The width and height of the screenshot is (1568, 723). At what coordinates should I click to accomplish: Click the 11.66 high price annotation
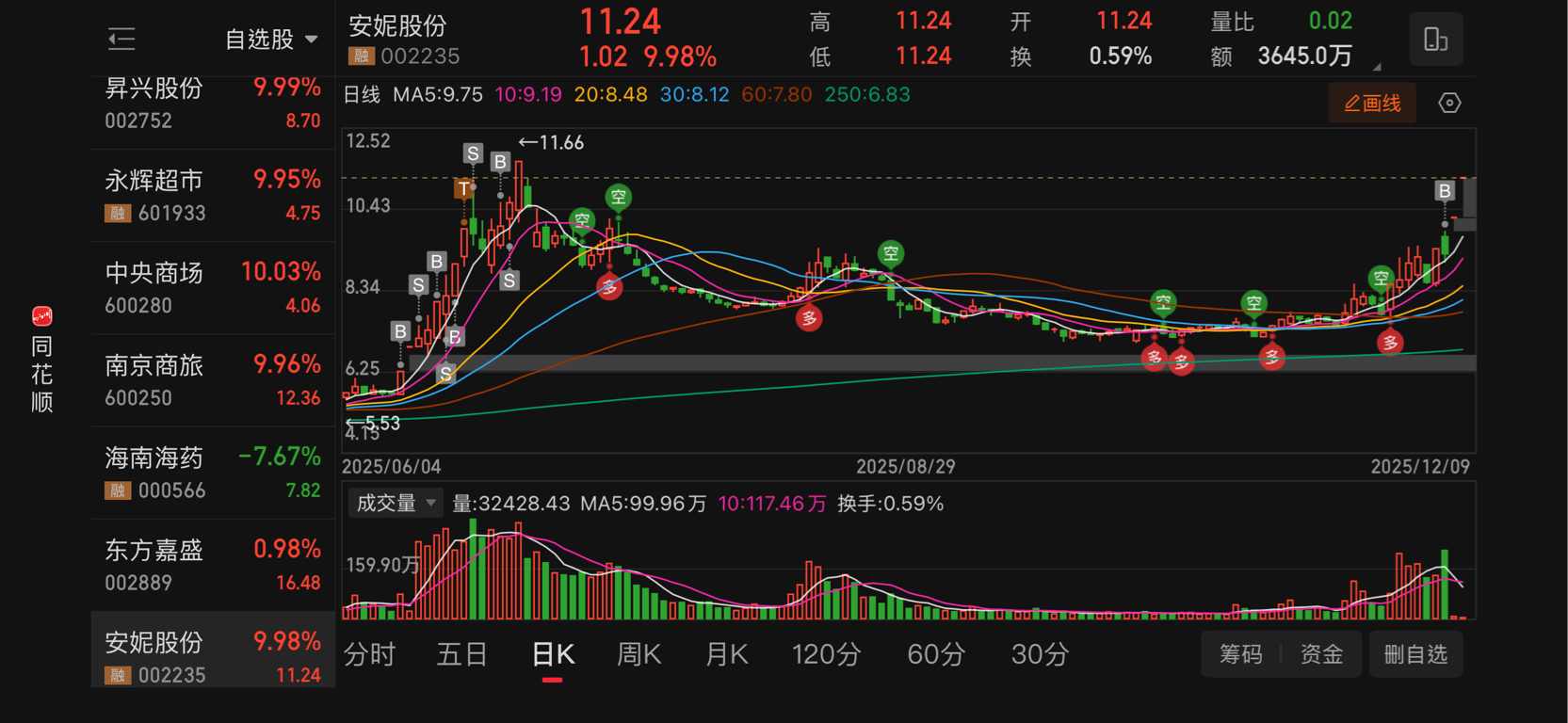(552, 142)
